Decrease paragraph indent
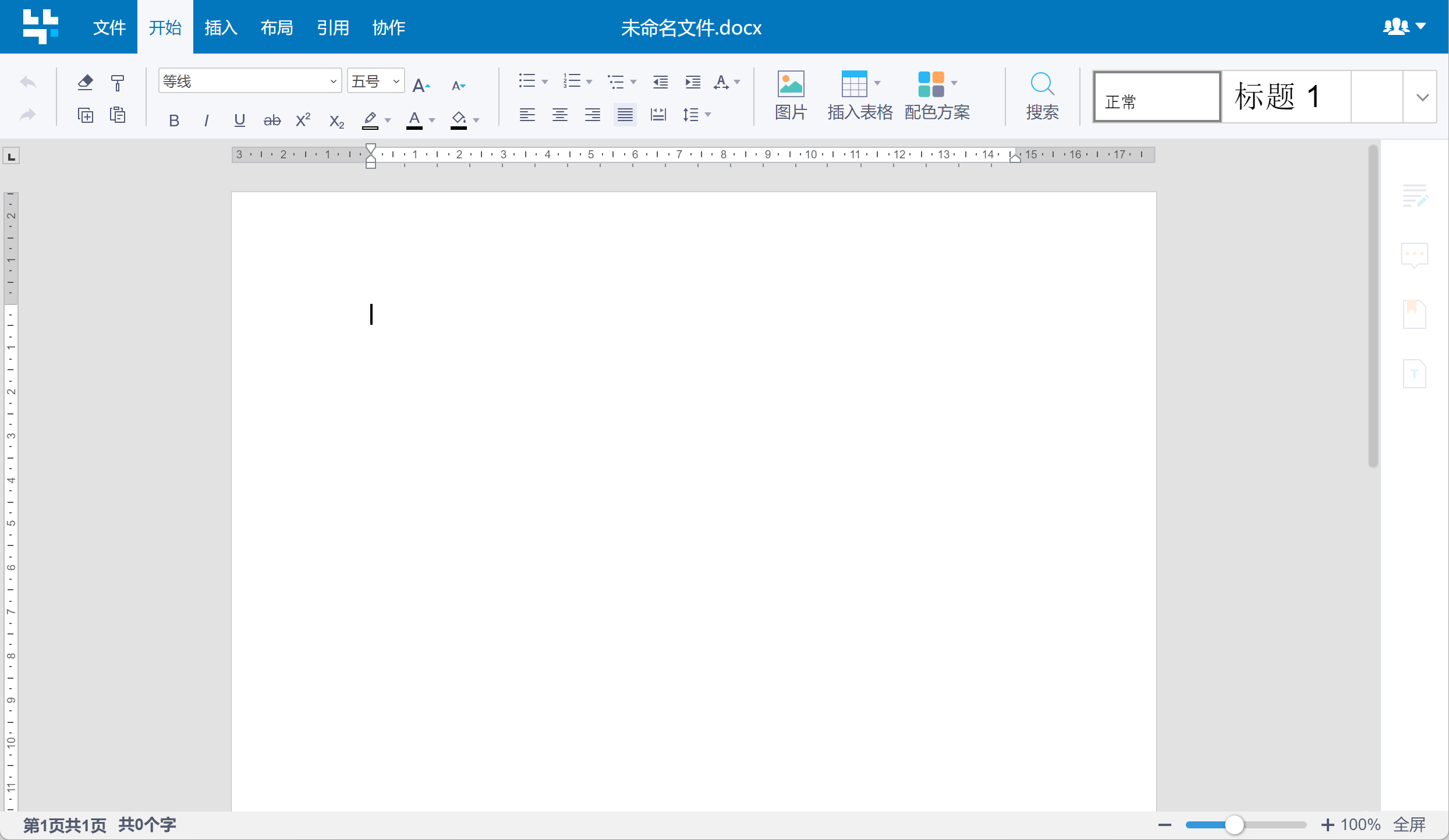Viewport: 1449px width, 840px height. click(x=660, y=82)
